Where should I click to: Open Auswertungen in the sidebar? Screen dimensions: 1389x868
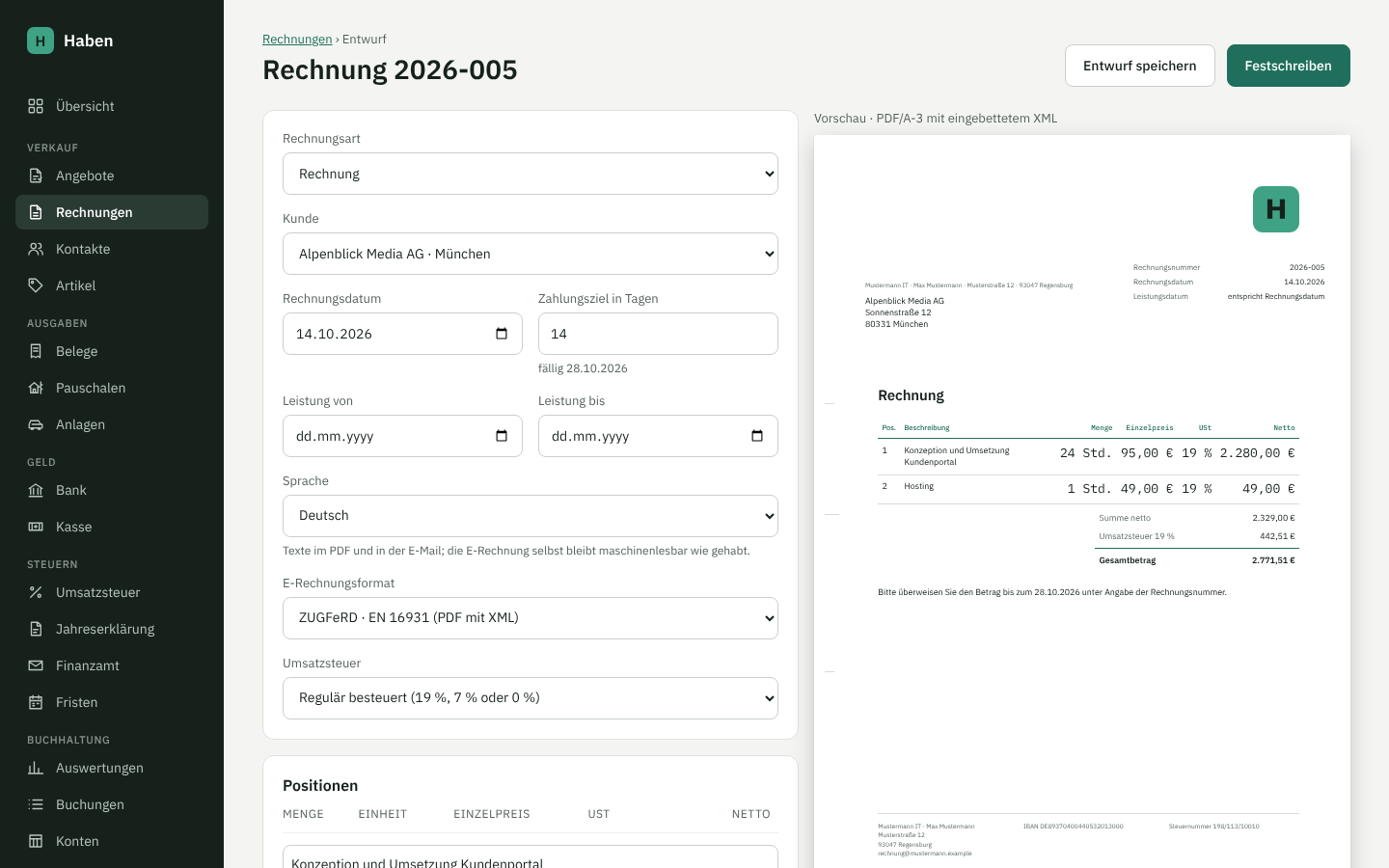click(112, 768)
